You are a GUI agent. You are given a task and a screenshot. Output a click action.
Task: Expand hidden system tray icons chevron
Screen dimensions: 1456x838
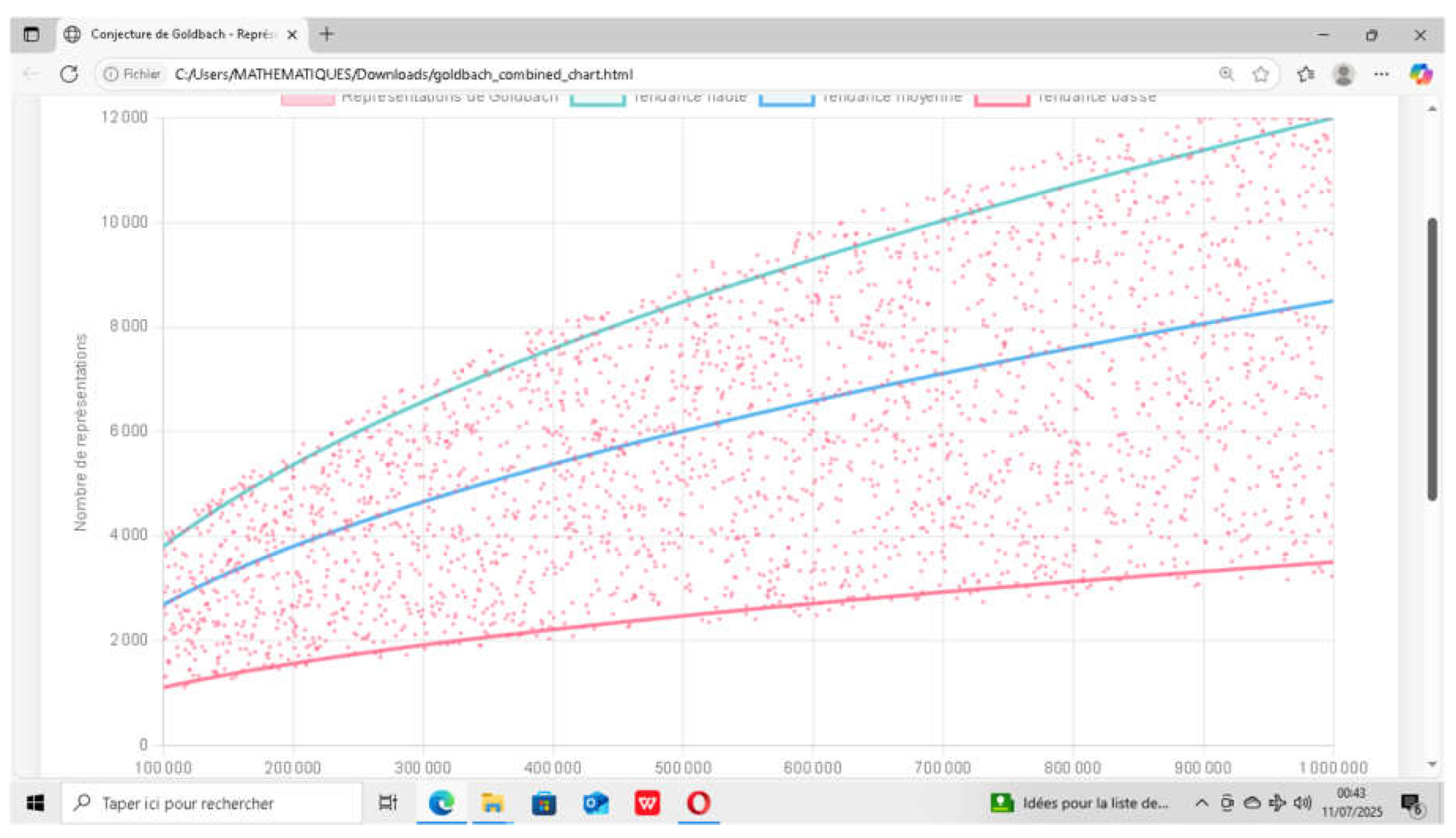(1201, 803)
